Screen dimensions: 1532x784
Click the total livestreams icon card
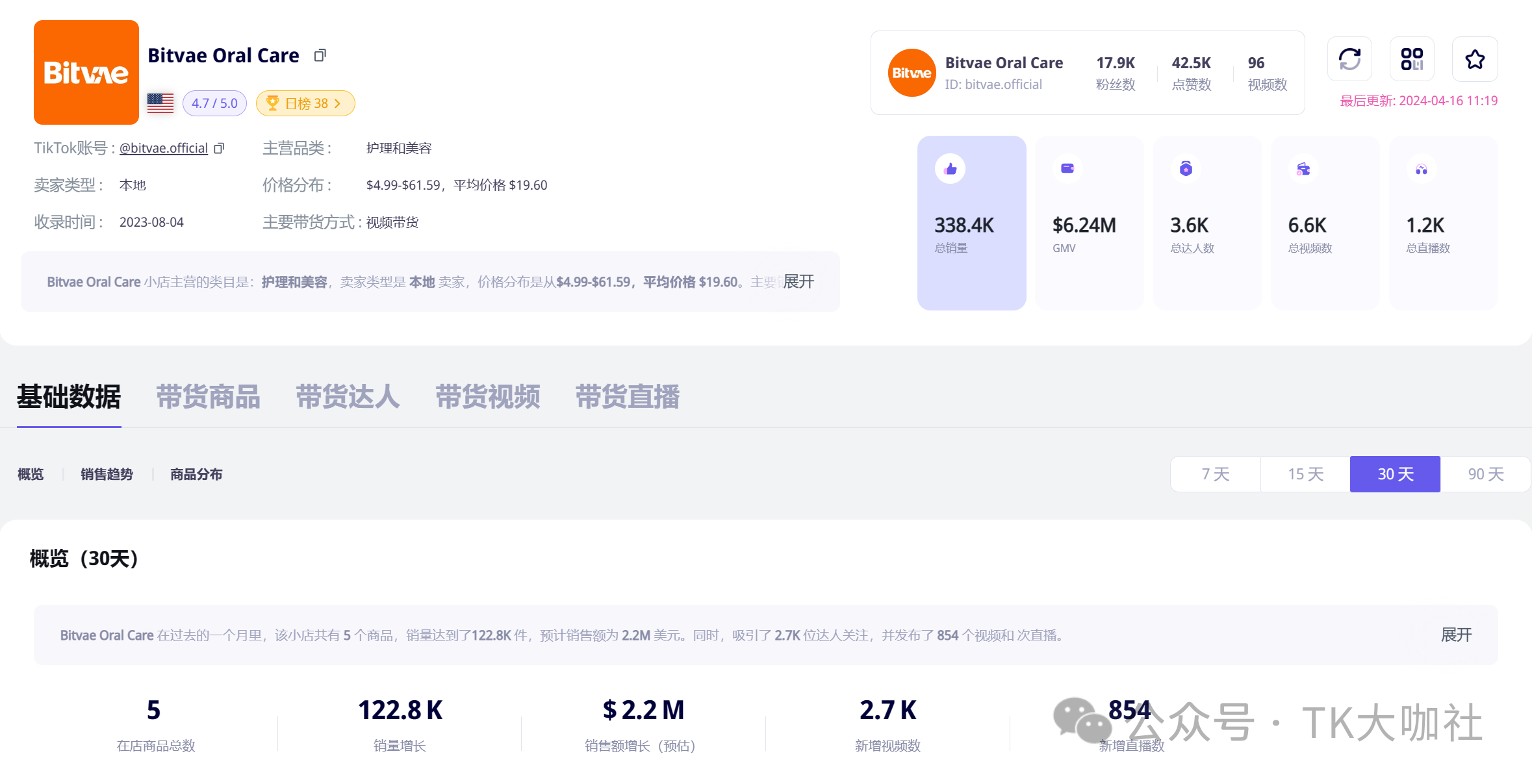[x=1443, y=222]
